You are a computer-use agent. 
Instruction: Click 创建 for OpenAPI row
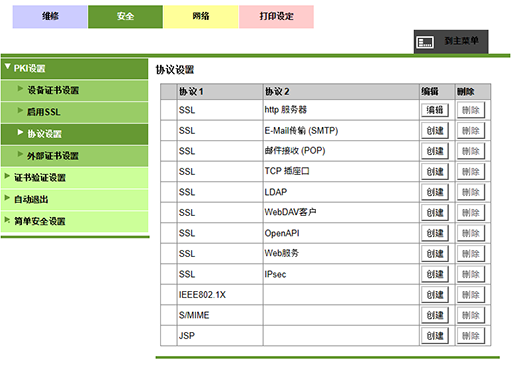[x=435, y=233]
